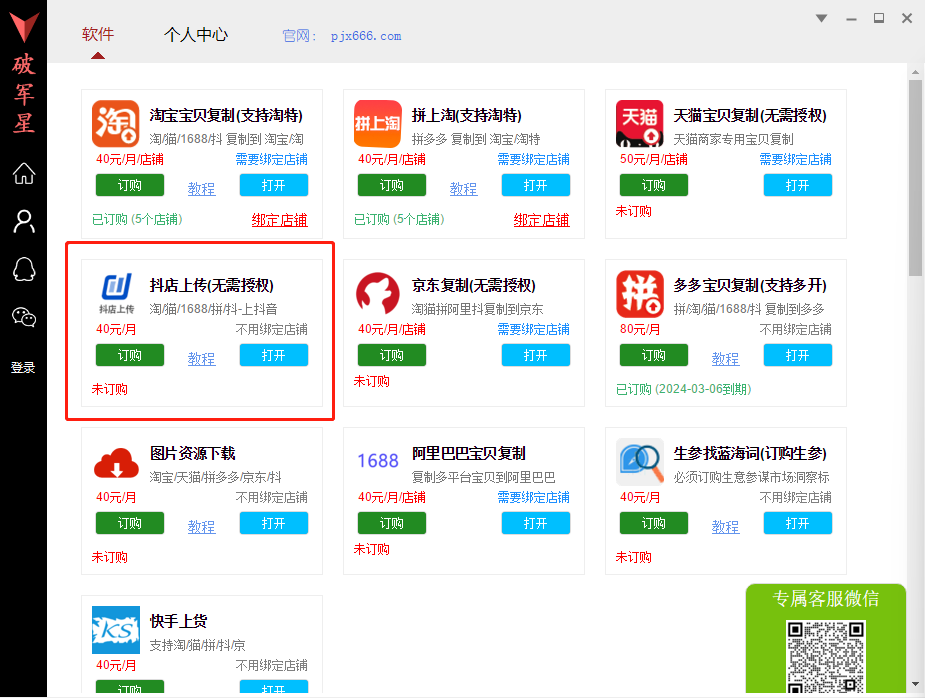Click the 快手上货 title text

[179, 621]
